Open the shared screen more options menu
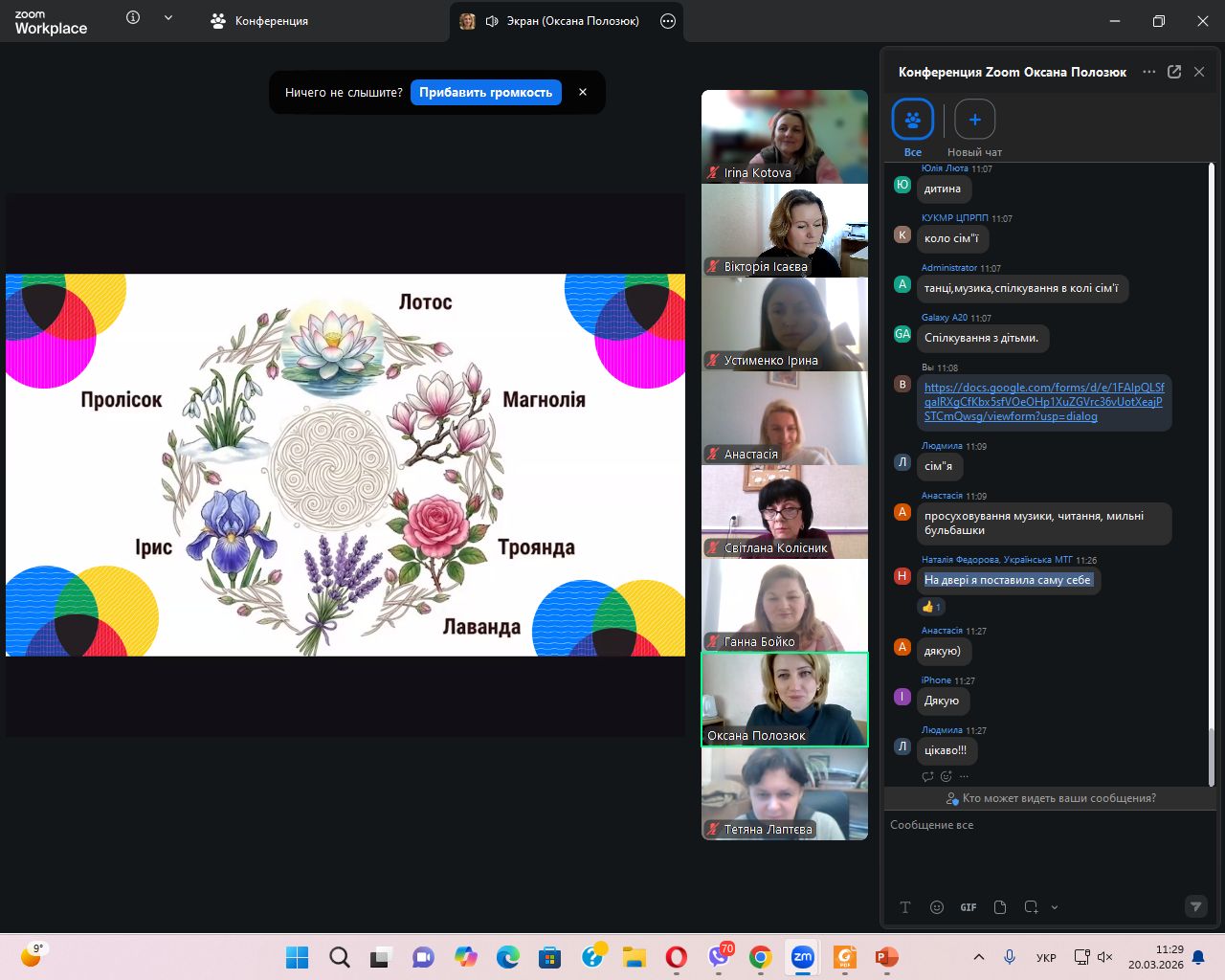 pyautogui.click(x=668, y=21)
